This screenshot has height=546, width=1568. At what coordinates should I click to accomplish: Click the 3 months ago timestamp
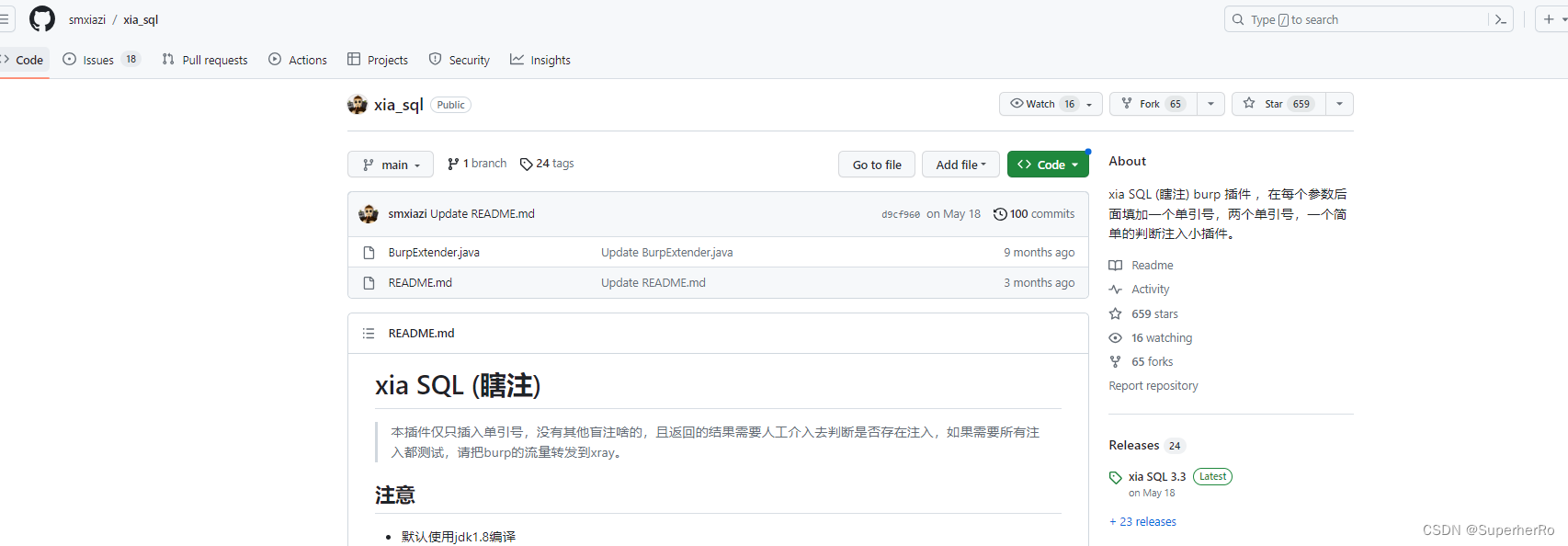pos(1039,283)
